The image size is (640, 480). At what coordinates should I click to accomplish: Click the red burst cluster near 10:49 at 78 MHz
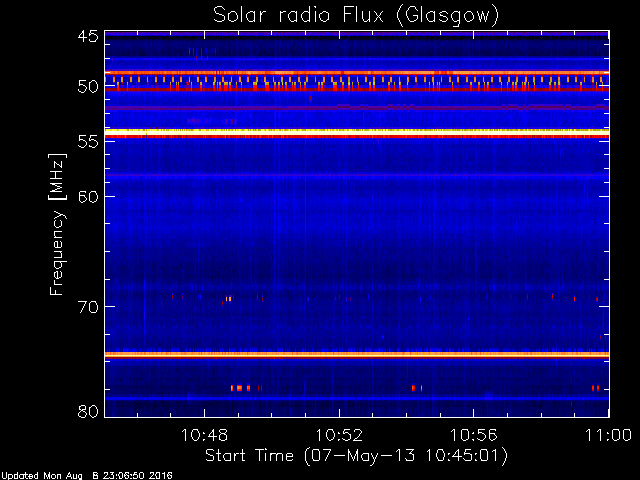click(x=246, y=388)
